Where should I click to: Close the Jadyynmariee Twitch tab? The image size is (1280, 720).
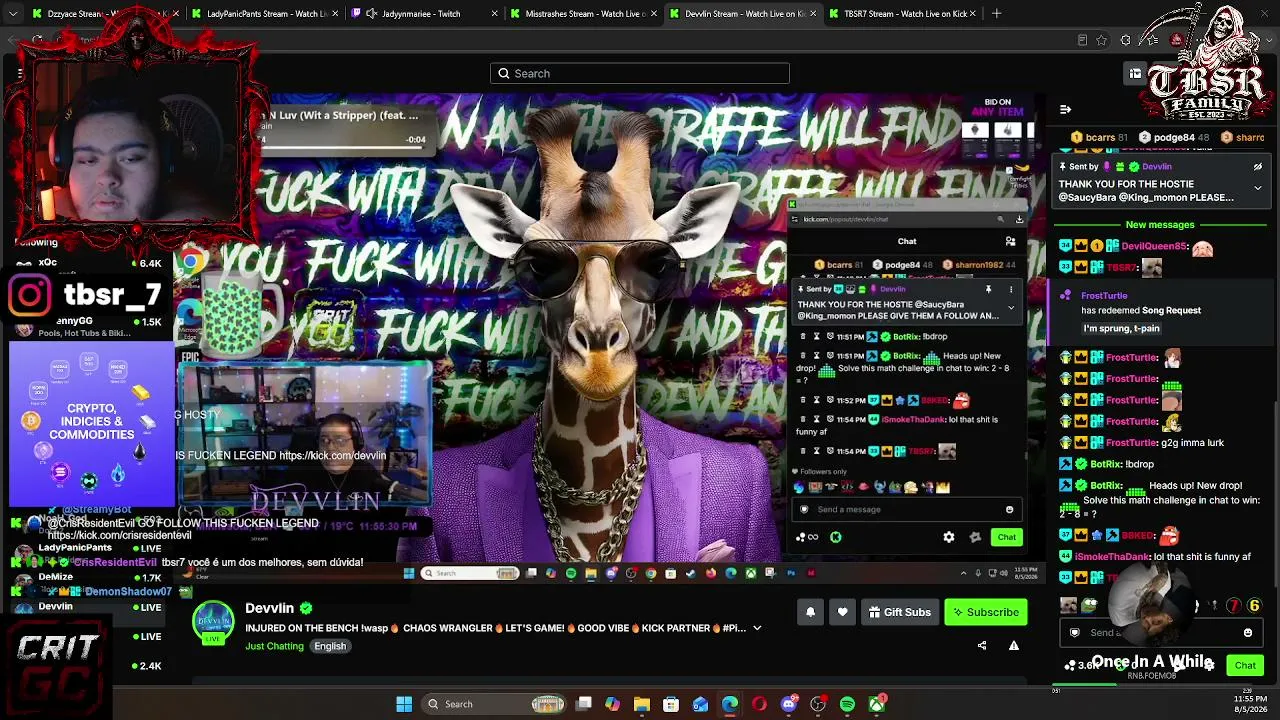point(496,14)
